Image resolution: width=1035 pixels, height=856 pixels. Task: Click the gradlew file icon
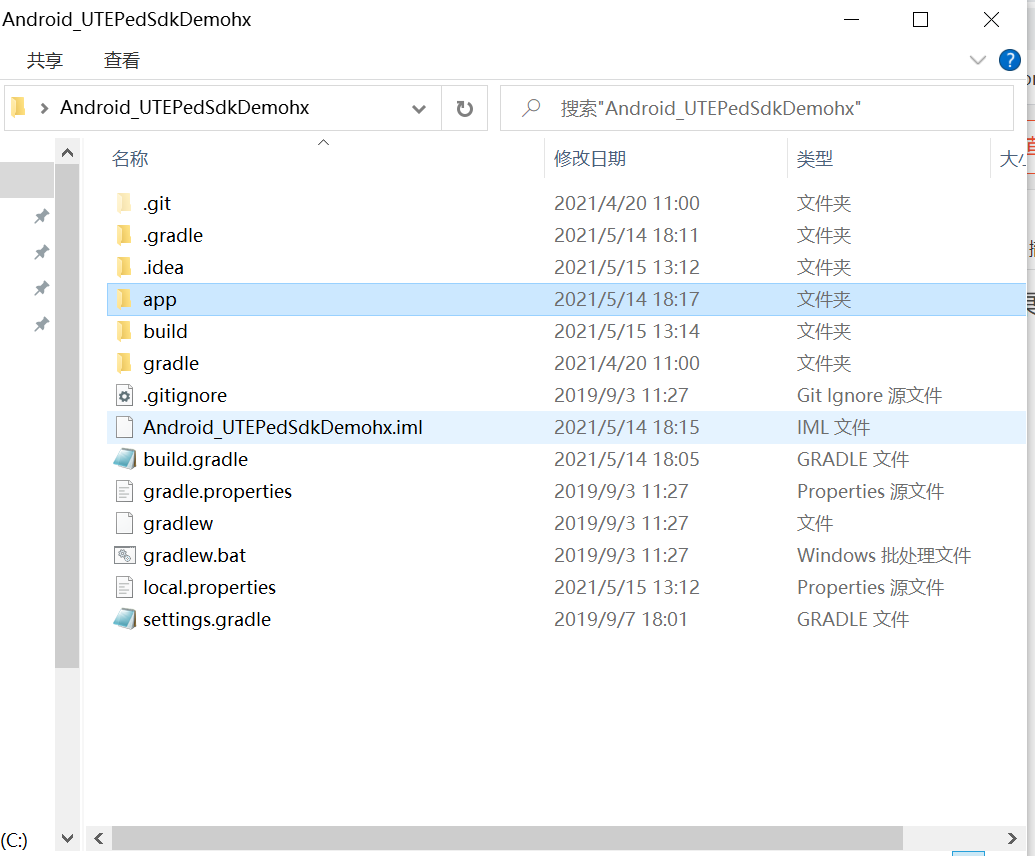click(124, 523)
